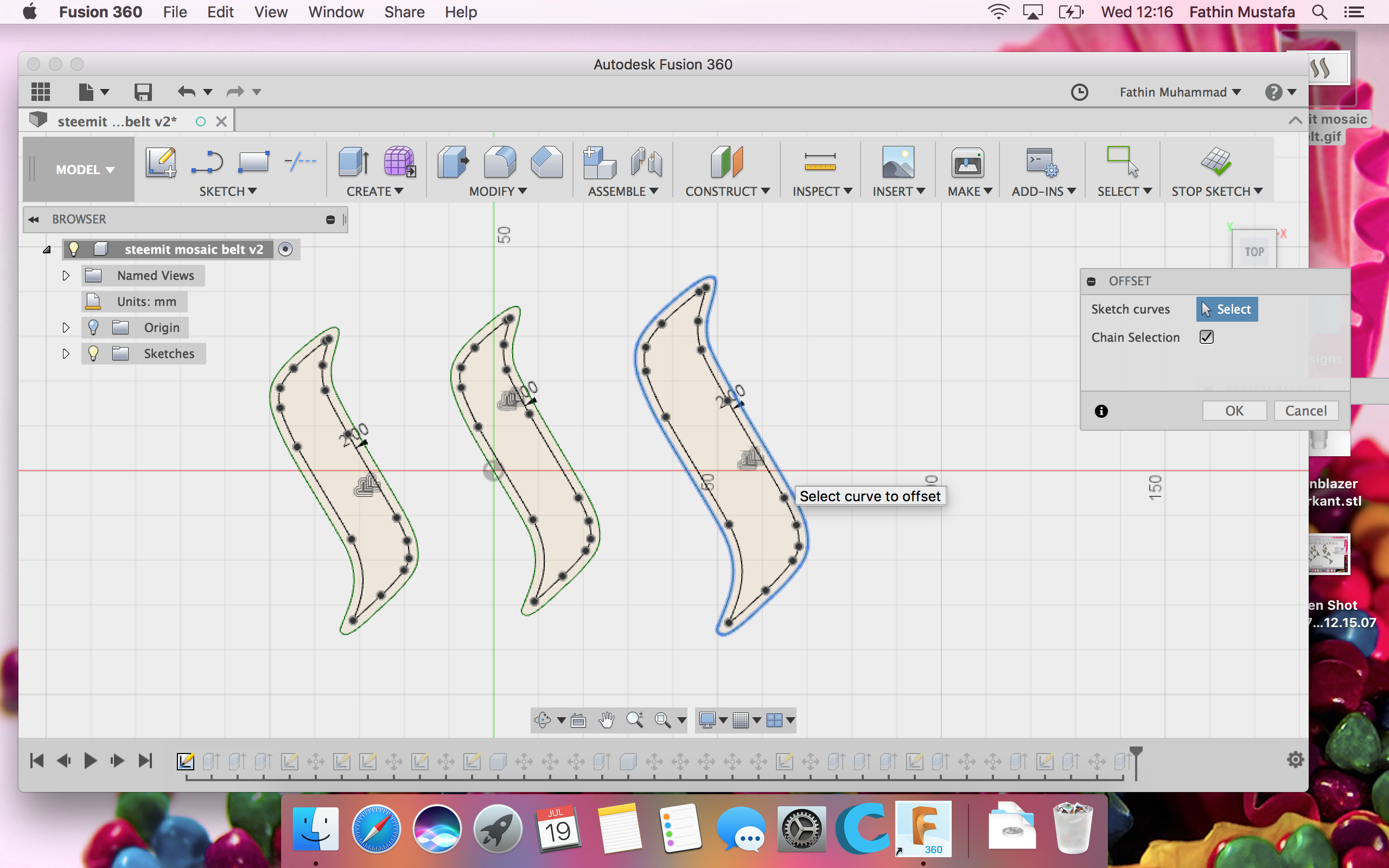Open the File menu
Screen dimensions: 1389x868
175,12
